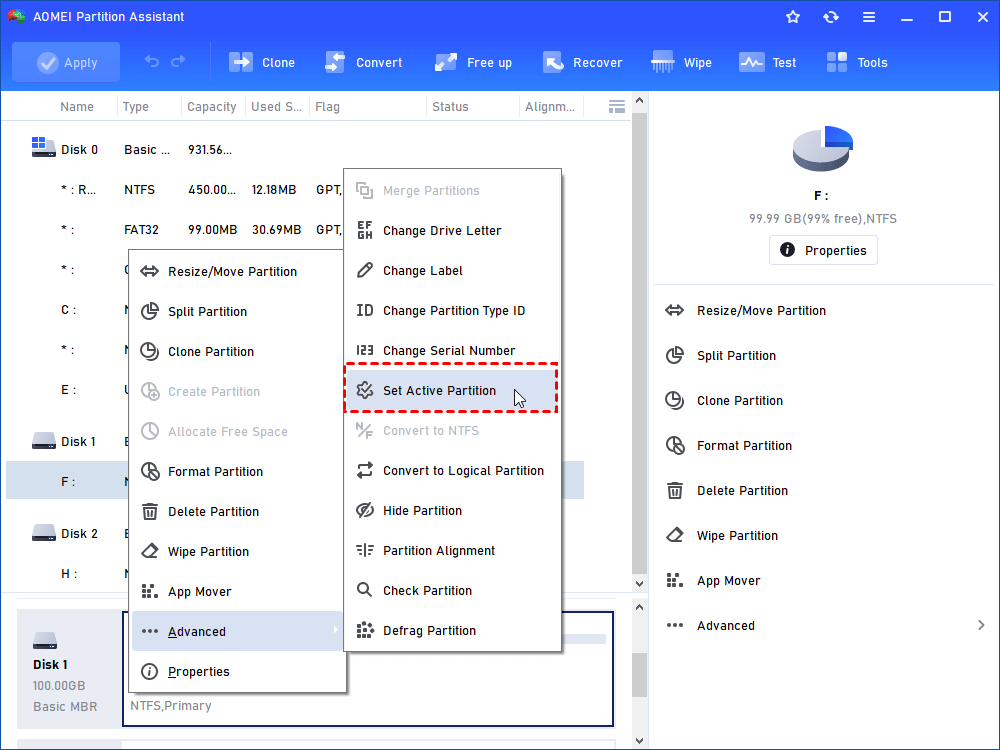1000x750 pixels.
Task: Choose App Mover in context menu
Action: pyautogui.click(x=237, y=591)
